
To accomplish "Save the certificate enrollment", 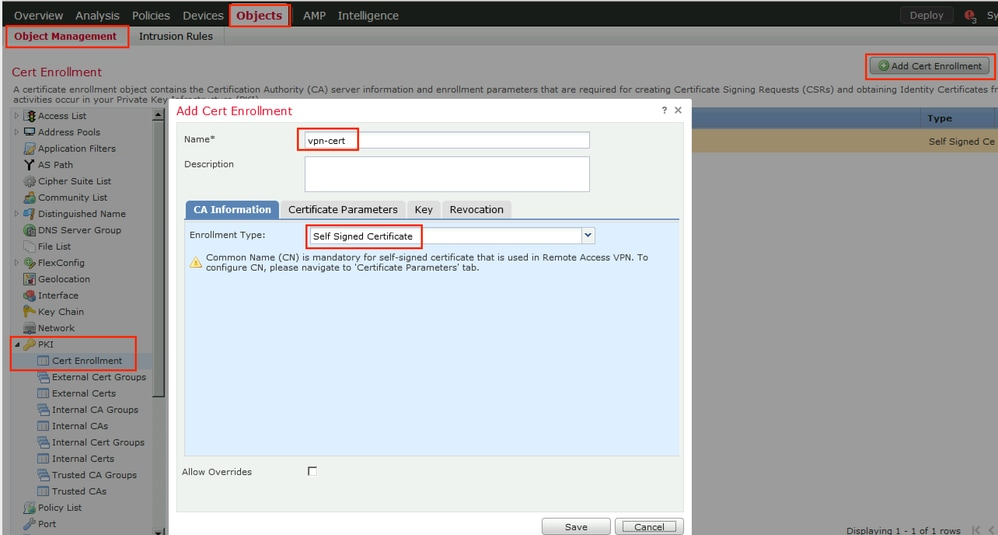I will coord(576,526).
